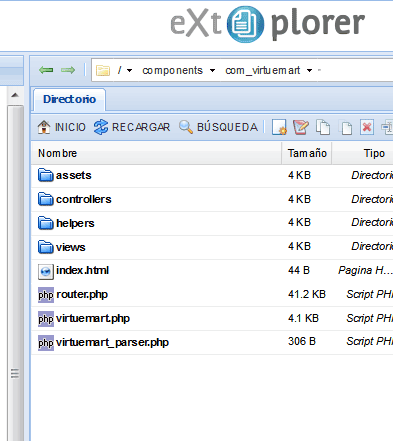Switch to the Directorio tab
Viewport: 393px width, 441px height.
69,99
